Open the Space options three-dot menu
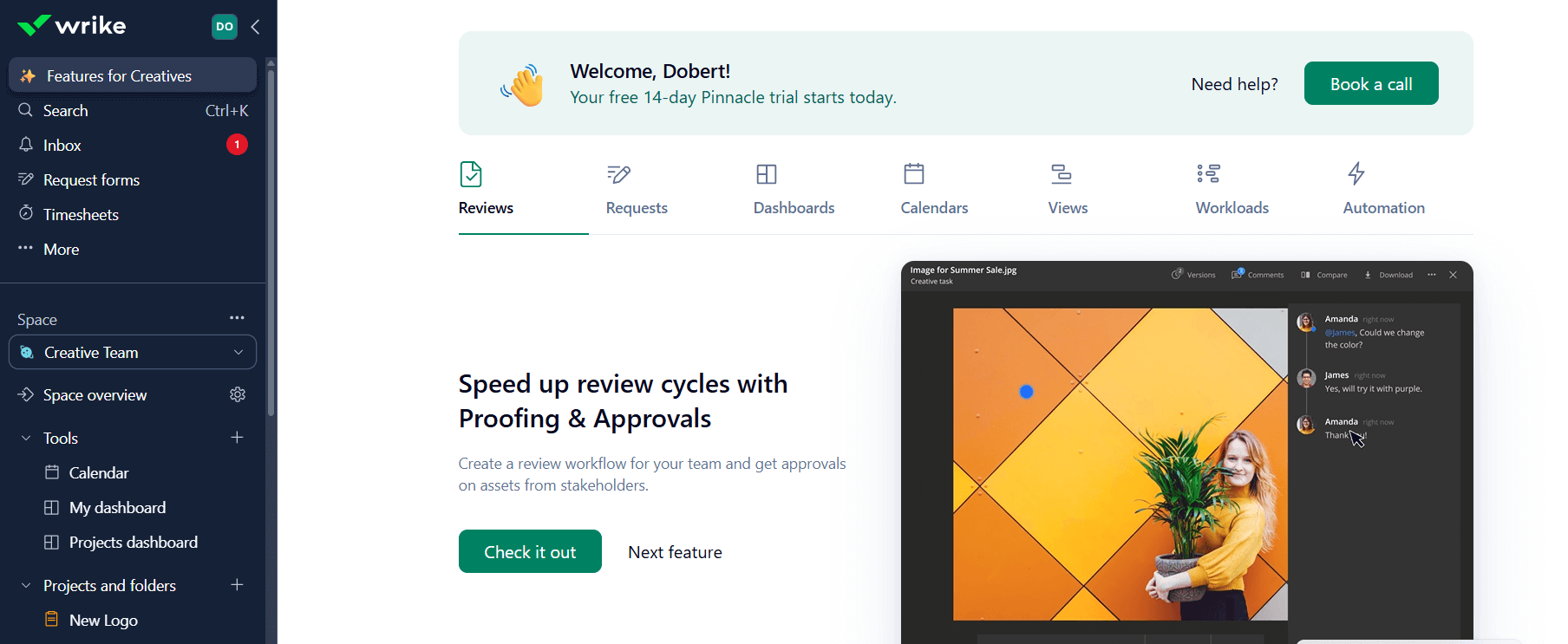Screen dimensions: 1568x644 [237, 318]
